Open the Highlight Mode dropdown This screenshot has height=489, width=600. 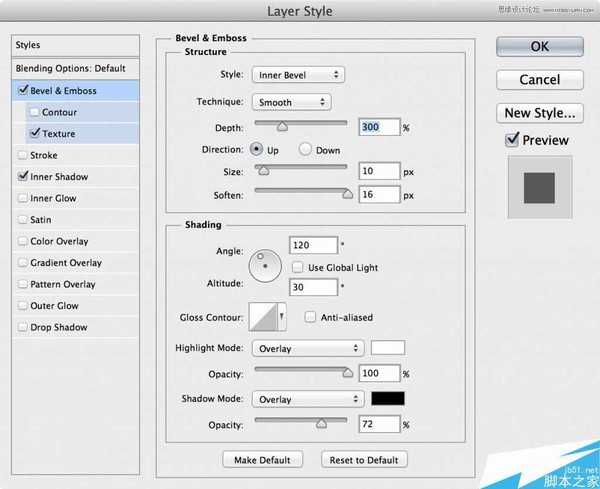tap(308, 349)
